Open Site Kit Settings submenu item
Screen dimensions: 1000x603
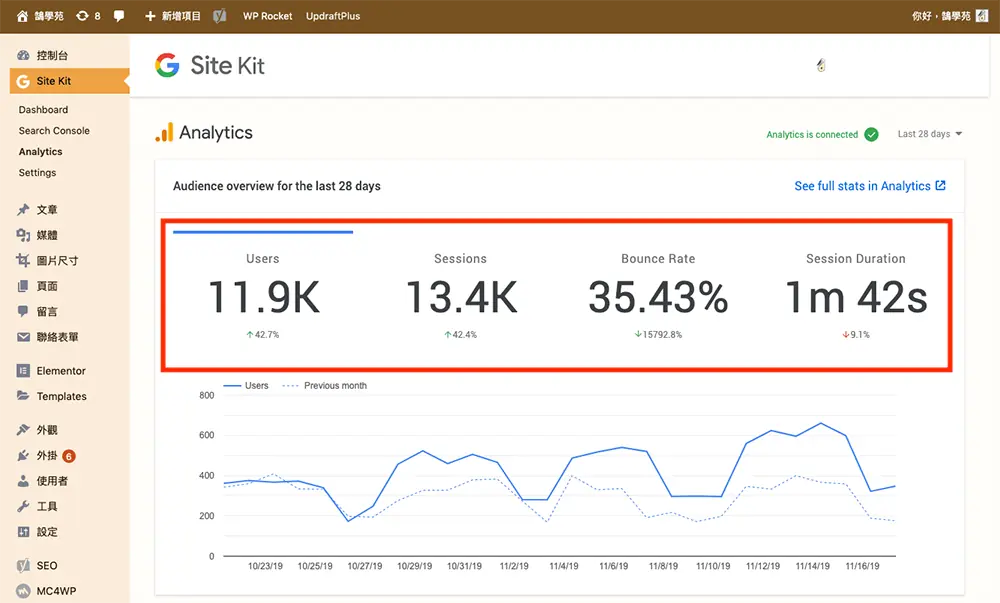37,173
